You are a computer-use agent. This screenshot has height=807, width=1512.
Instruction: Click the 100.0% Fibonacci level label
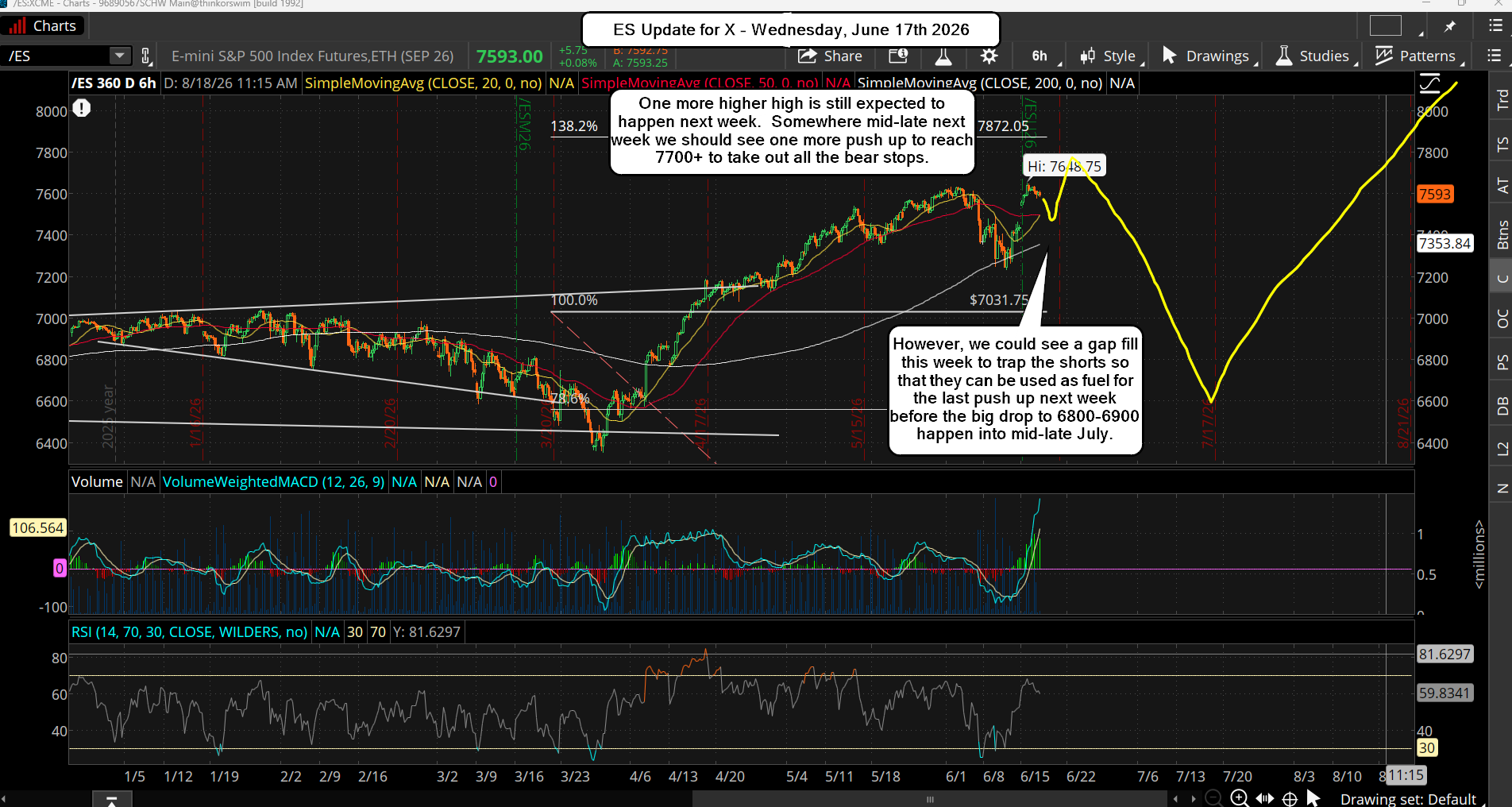[574, 300]
